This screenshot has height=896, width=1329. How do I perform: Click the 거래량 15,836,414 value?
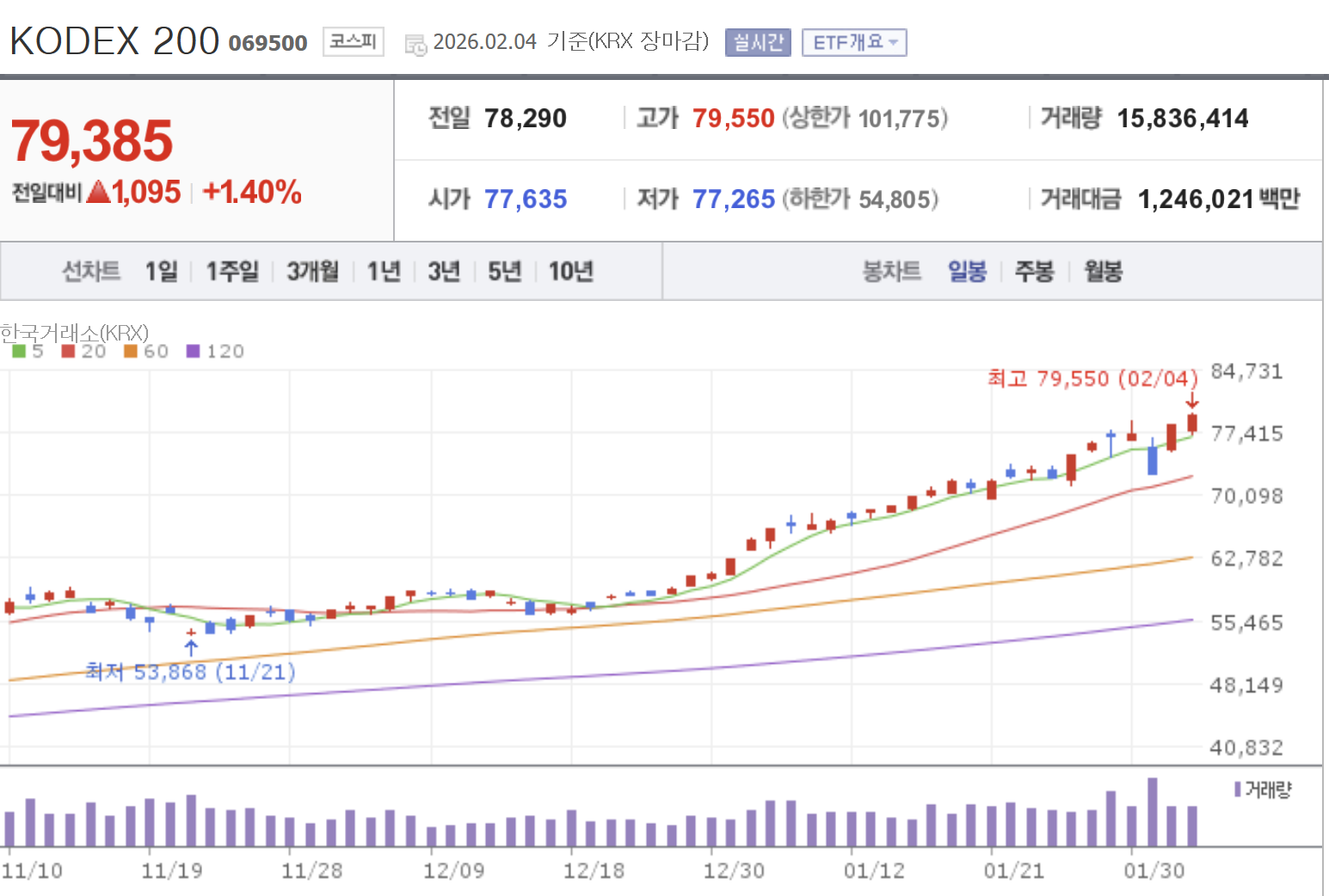[x=1183, y=118]
